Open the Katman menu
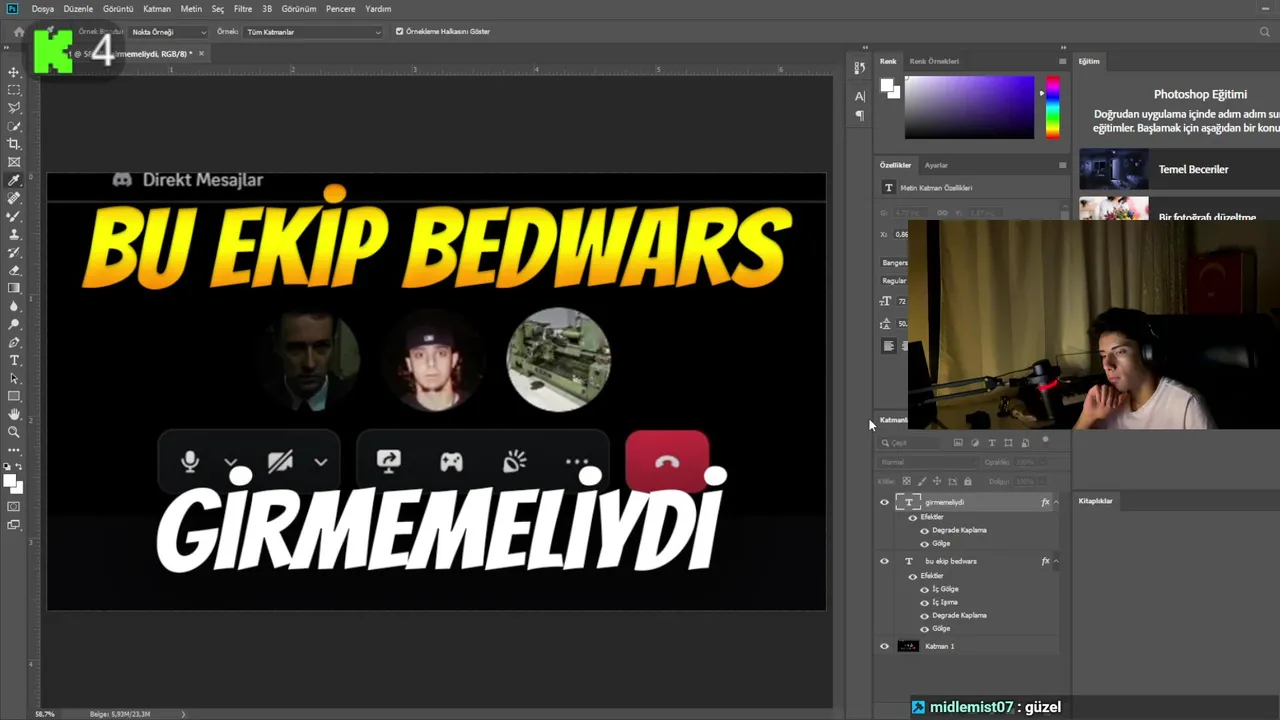Viewport: 1280px width, 720px height. pos(157,9)
